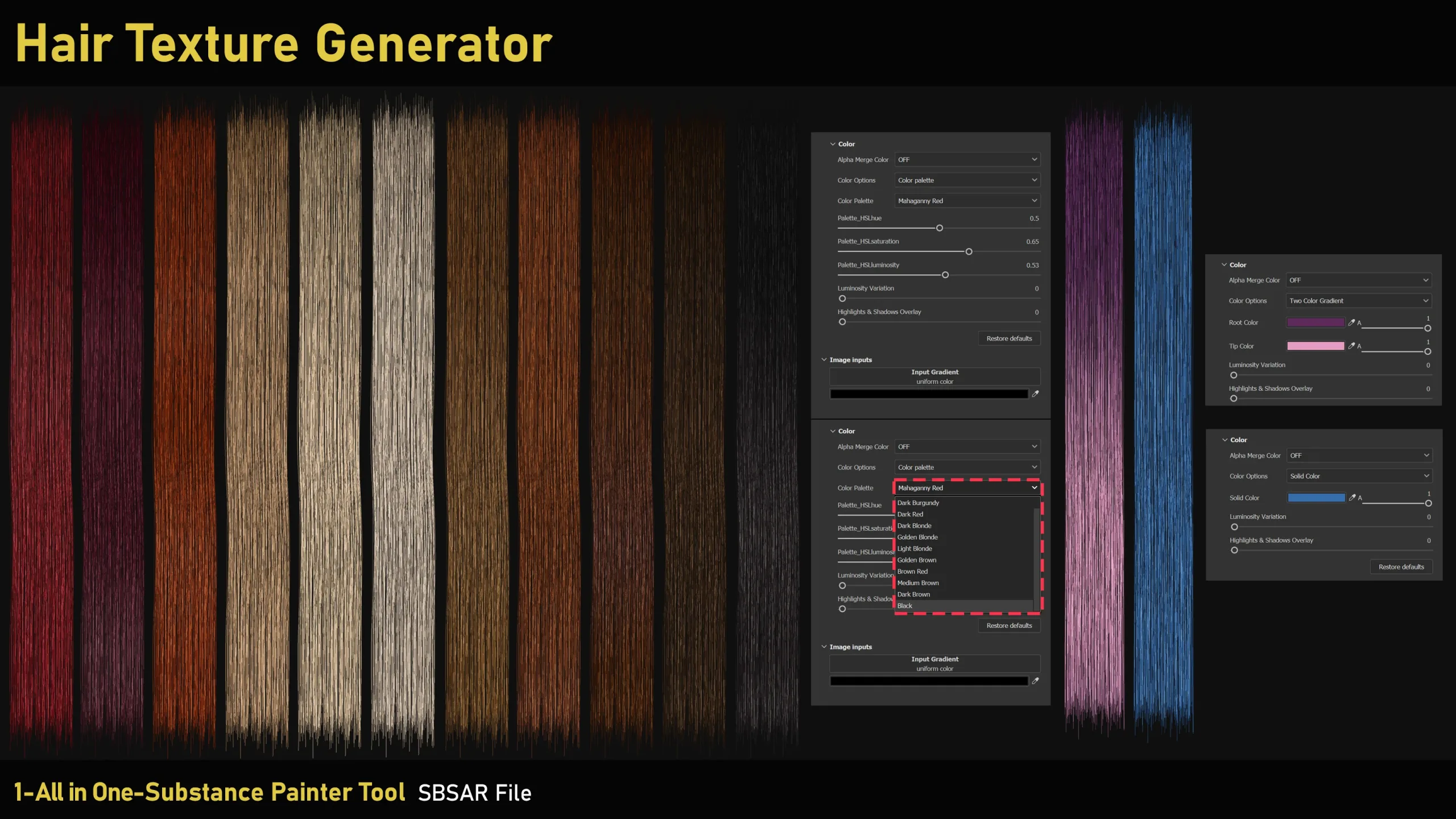Click the eyedropper next to Root Color
This screenshot has width=1456, height=819.
[x=1351, y=322]
